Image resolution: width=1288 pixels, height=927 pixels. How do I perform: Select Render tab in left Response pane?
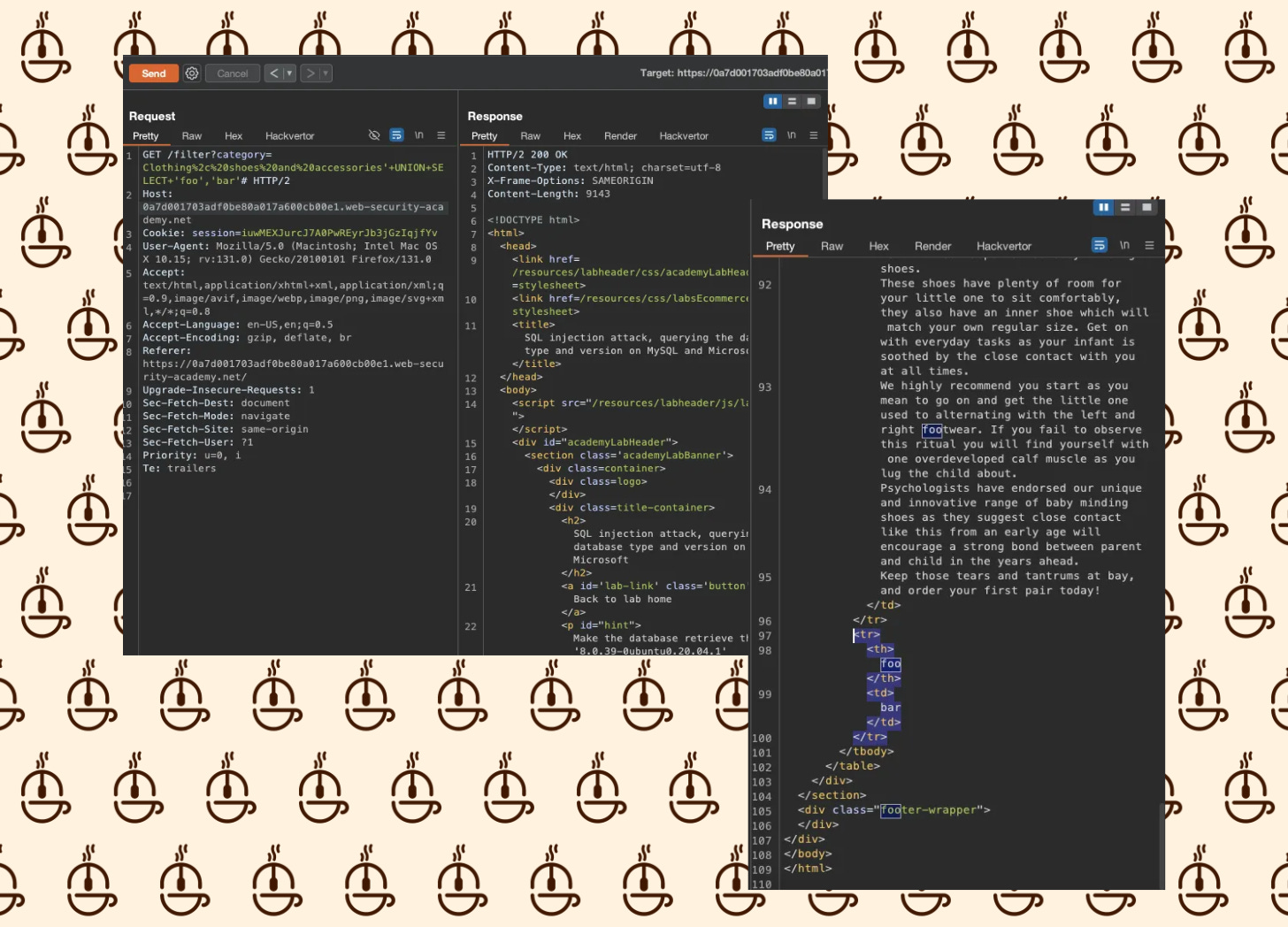click(621, 136)
